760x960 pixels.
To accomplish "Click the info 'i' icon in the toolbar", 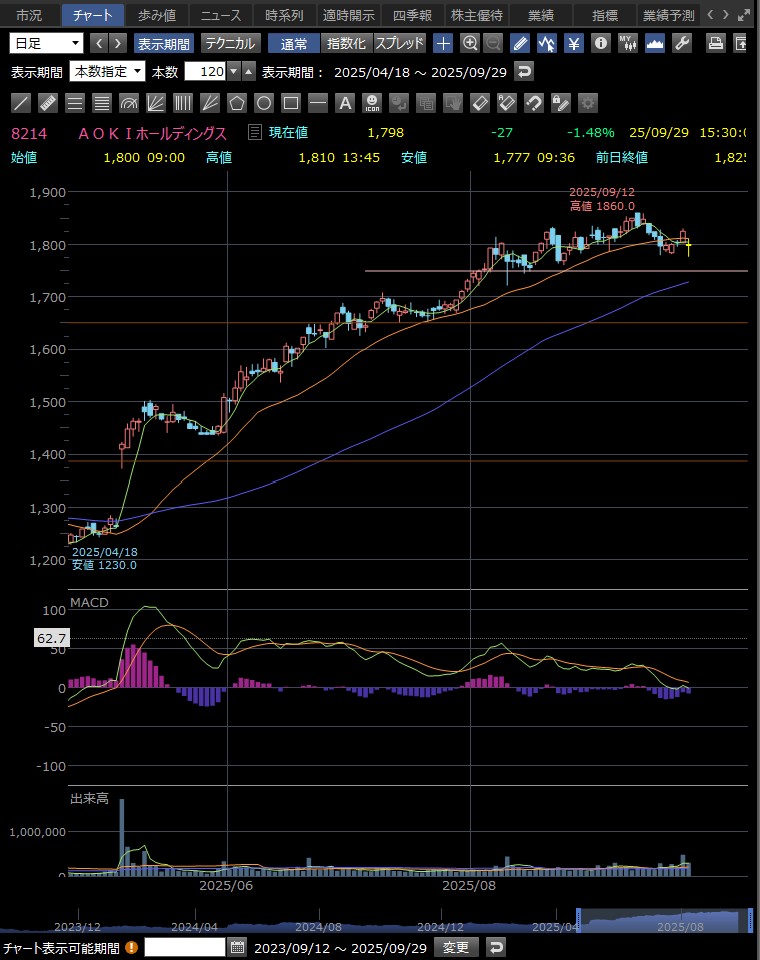I will (600, 43).
